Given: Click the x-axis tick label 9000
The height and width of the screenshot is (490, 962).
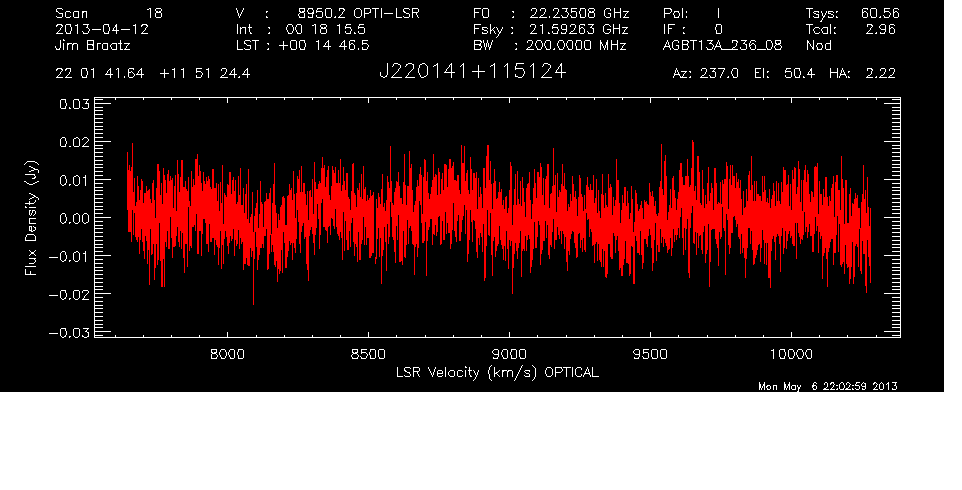Looking at the screenshot, I should click(509, 354).
